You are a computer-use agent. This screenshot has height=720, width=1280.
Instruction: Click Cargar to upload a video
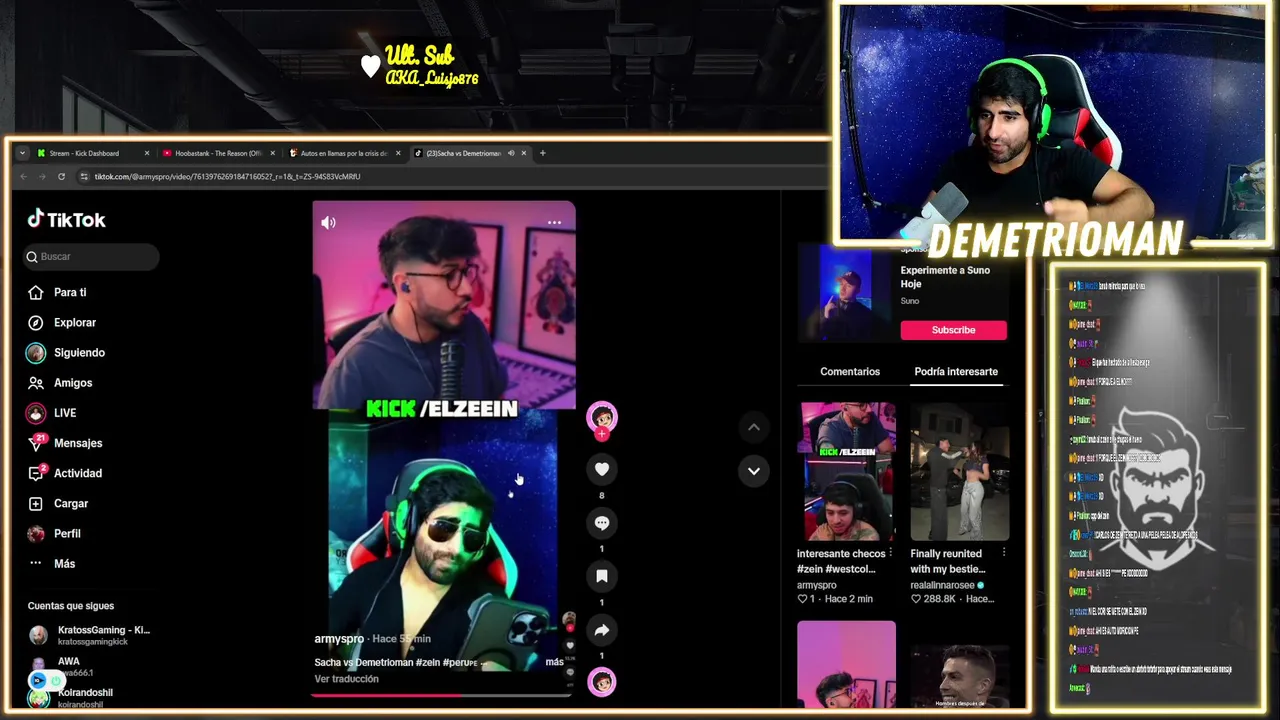(58, 503)
